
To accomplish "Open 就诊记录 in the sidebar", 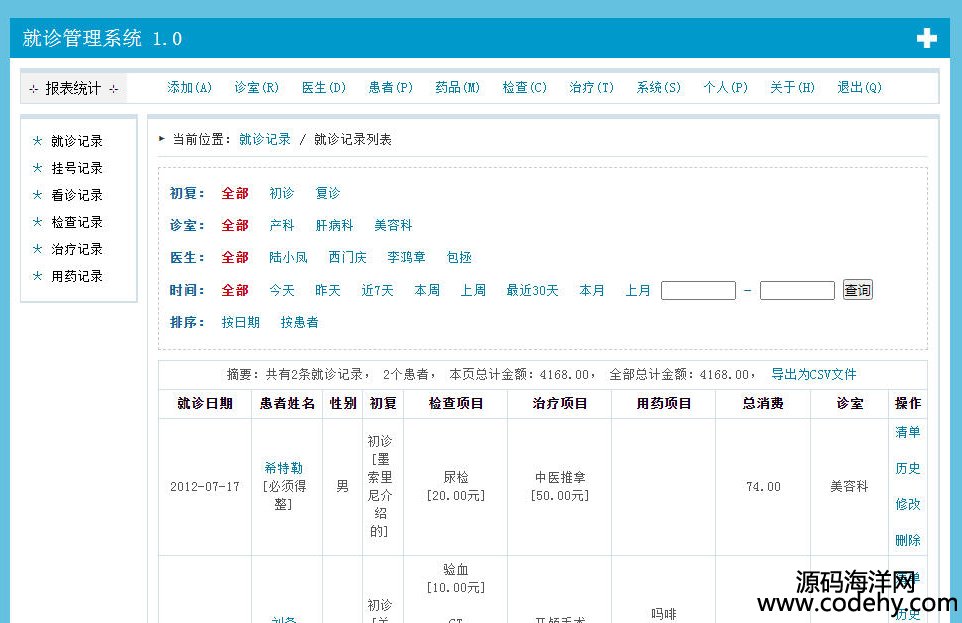I will point(77,141).
